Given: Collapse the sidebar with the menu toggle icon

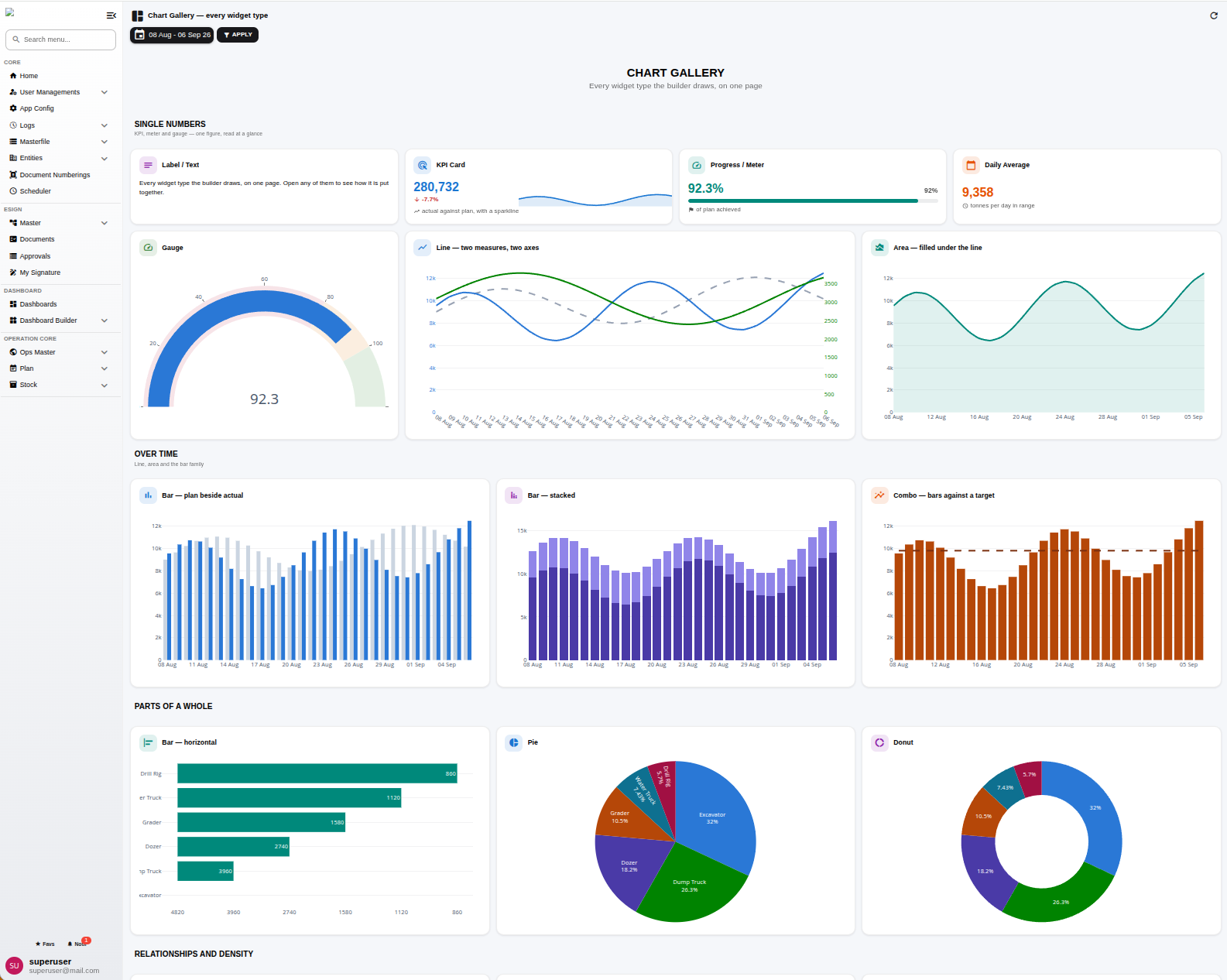Looking at the screenshot, I should [111, 15].
